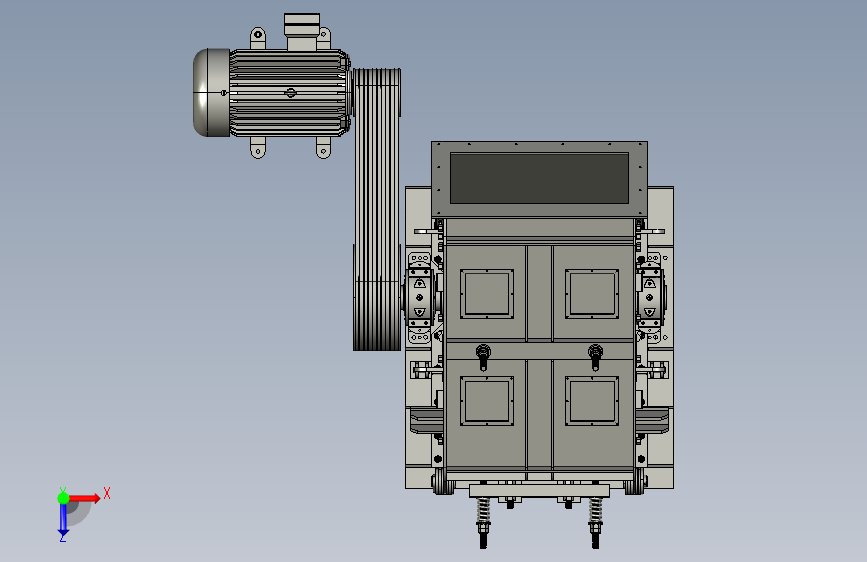Select the lower-right square inspection cover
The image size is (867, 562).
[592, 401]
